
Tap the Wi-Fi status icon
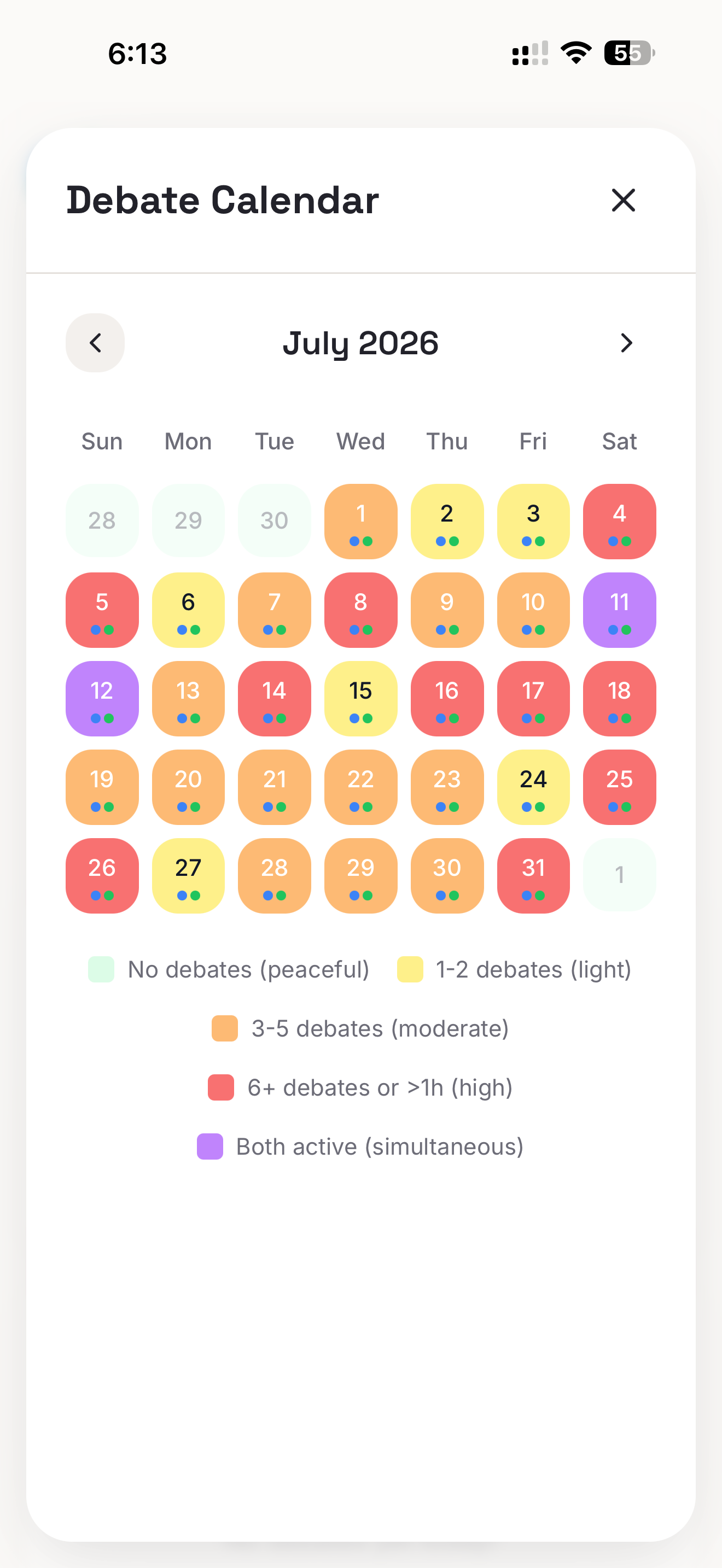point(576,53)
